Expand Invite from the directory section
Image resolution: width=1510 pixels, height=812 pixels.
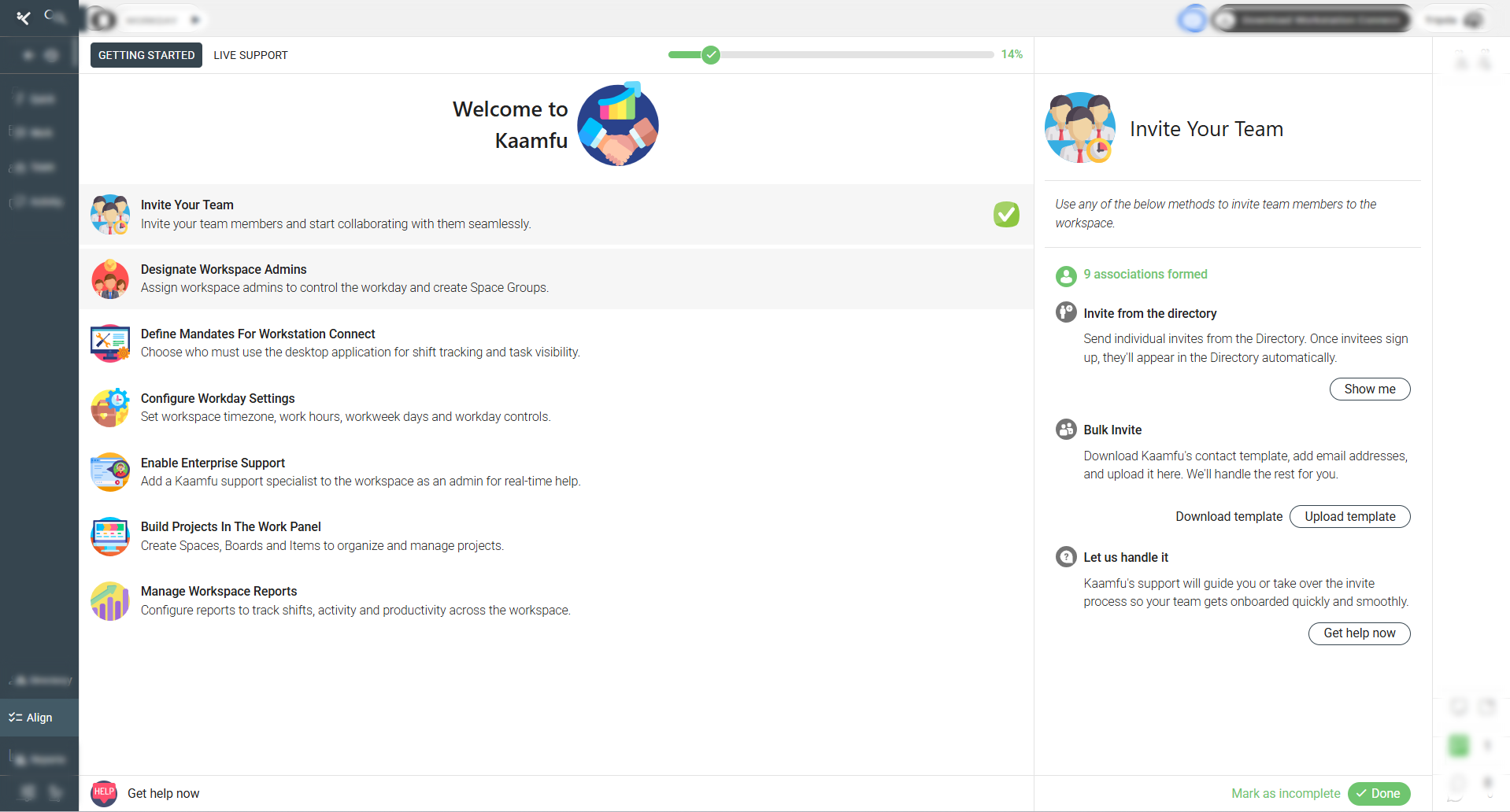[1149, 313]
